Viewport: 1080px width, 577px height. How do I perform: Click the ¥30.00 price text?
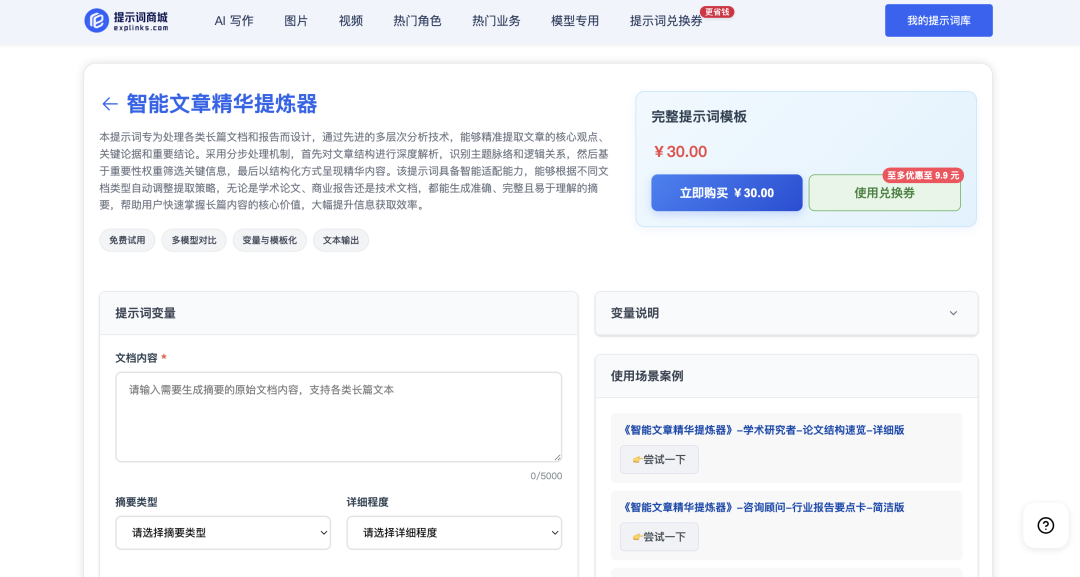click(681, 151)
